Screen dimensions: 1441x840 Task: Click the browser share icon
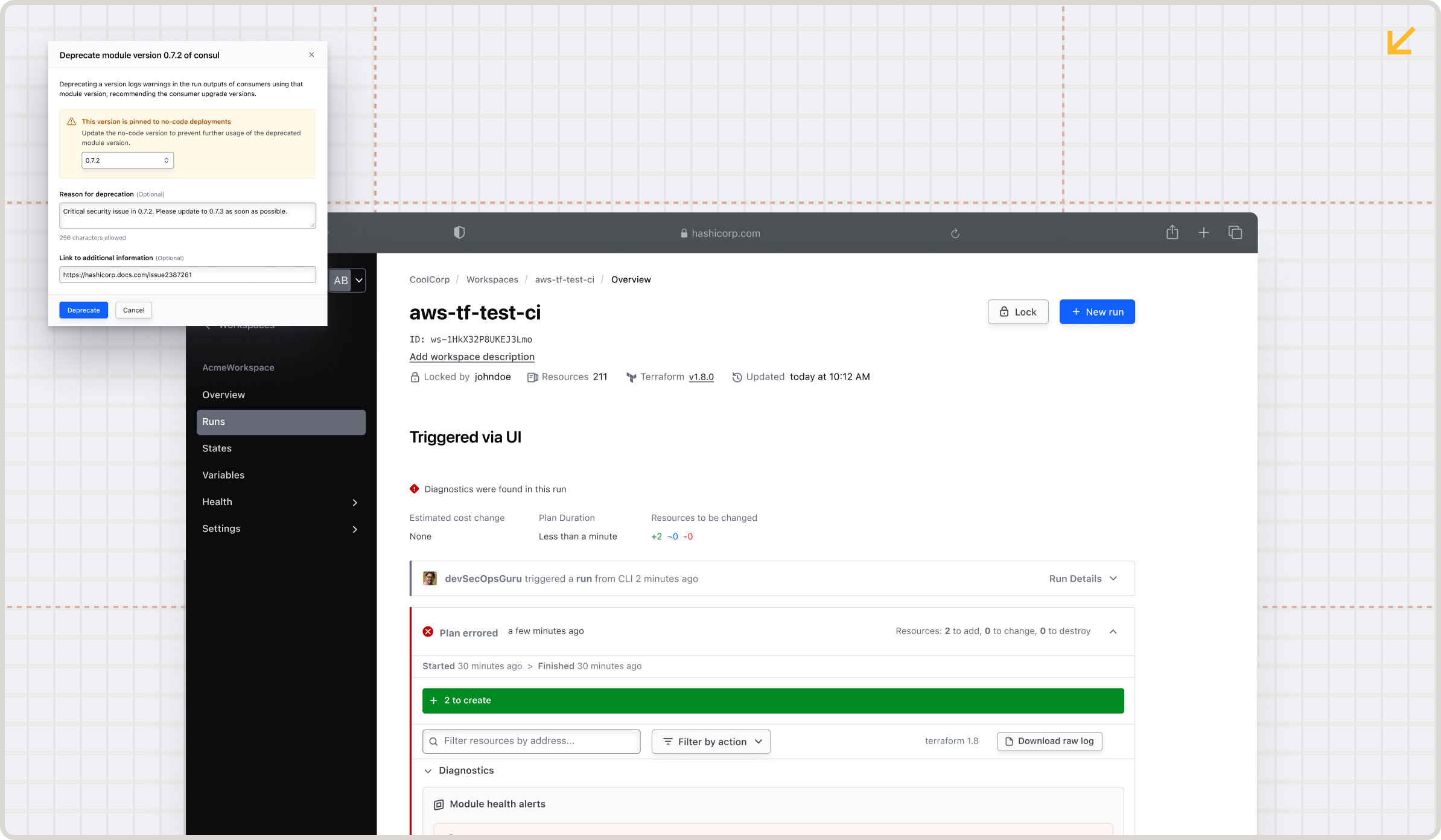(x=1172, y=232)
